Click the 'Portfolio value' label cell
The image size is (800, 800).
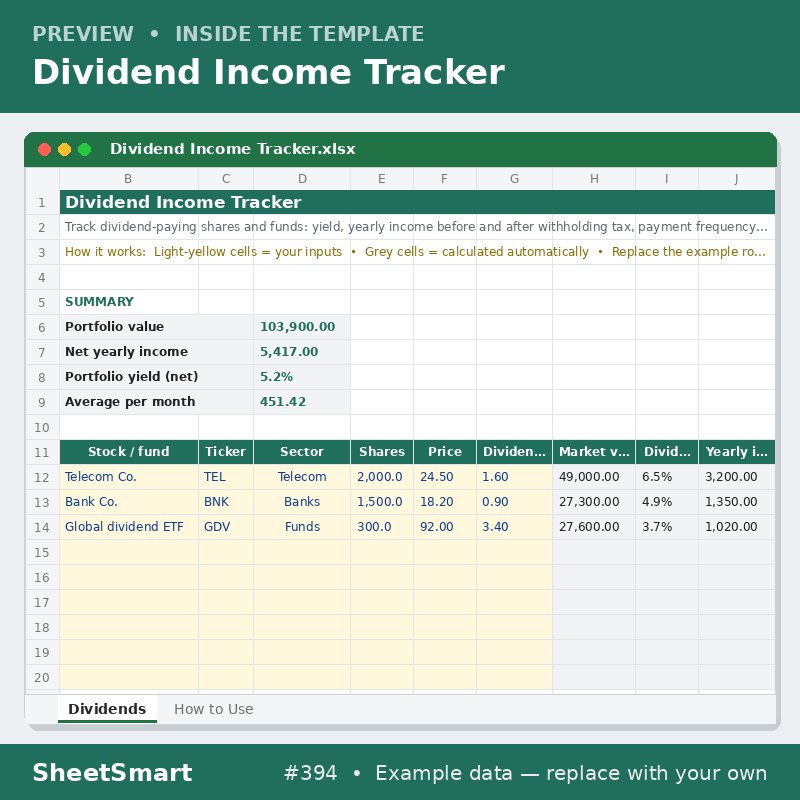156,327
